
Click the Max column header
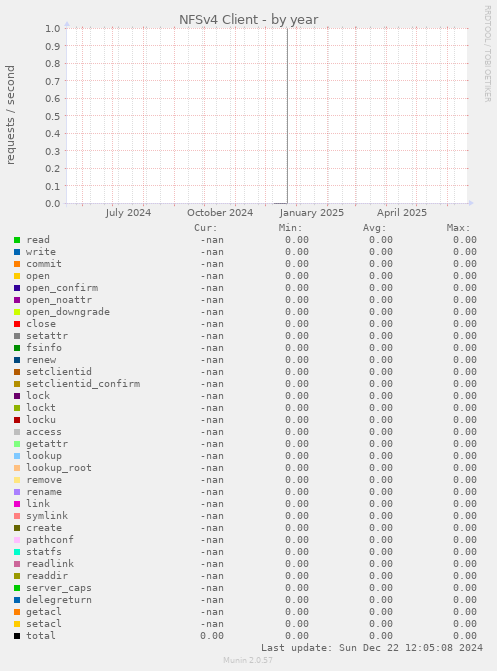click(458, 228)
